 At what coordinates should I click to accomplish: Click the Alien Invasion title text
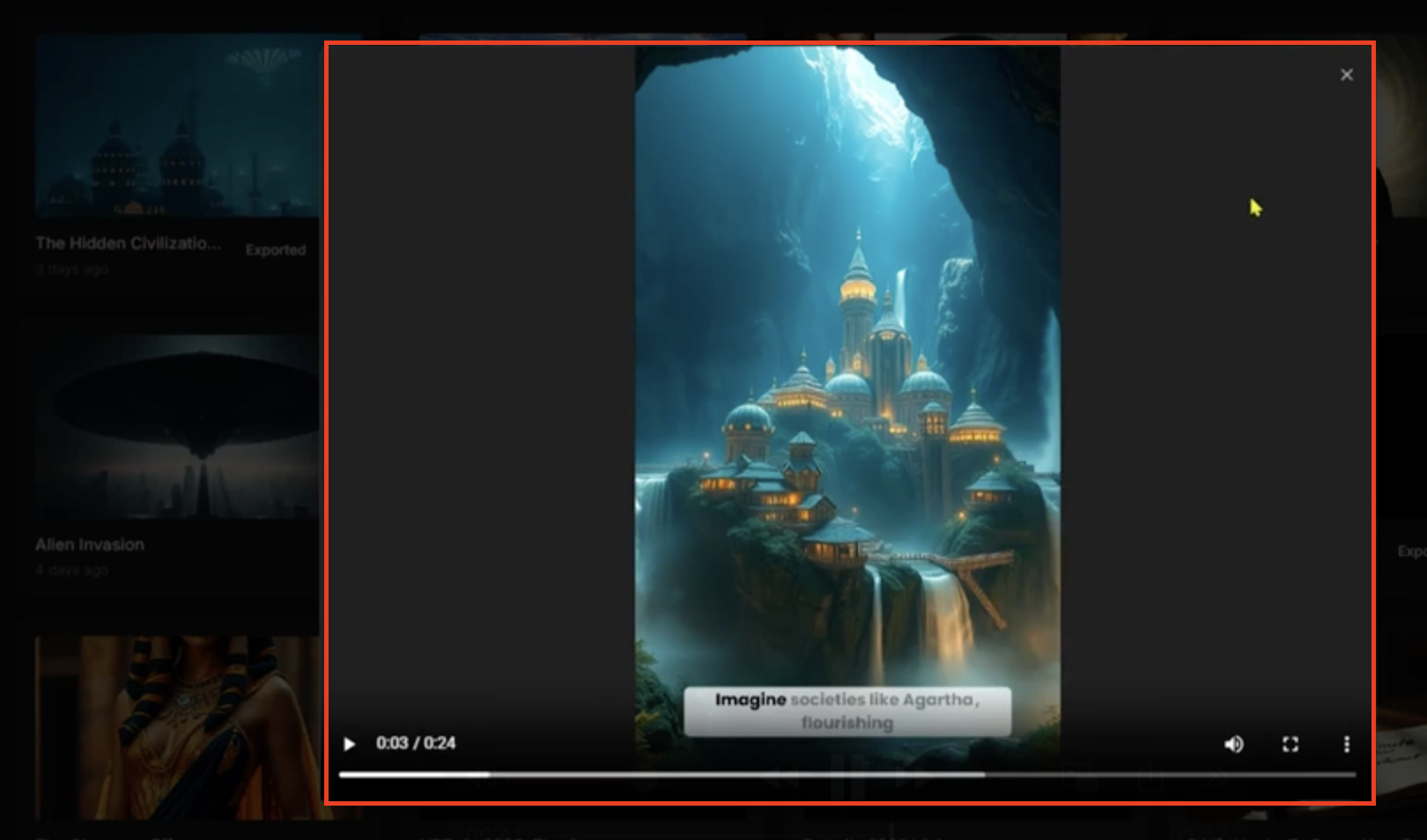coord(90,544)
